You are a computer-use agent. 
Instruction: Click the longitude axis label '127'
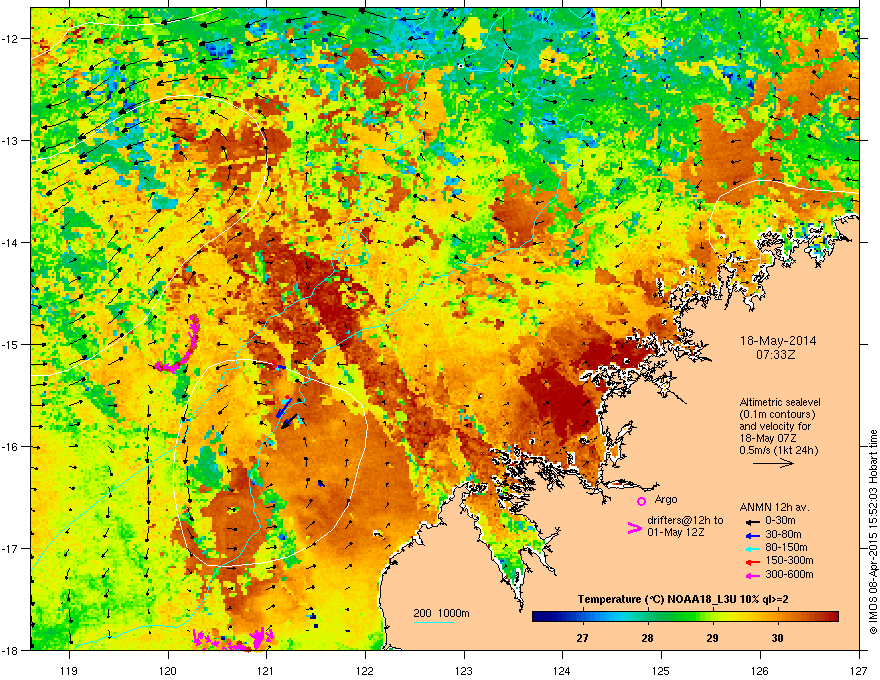859,670
